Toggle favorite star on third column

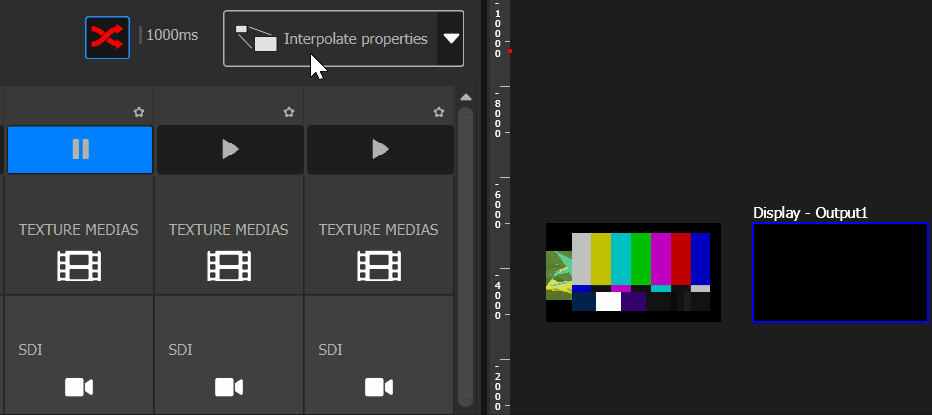click(x=438, y=112)
